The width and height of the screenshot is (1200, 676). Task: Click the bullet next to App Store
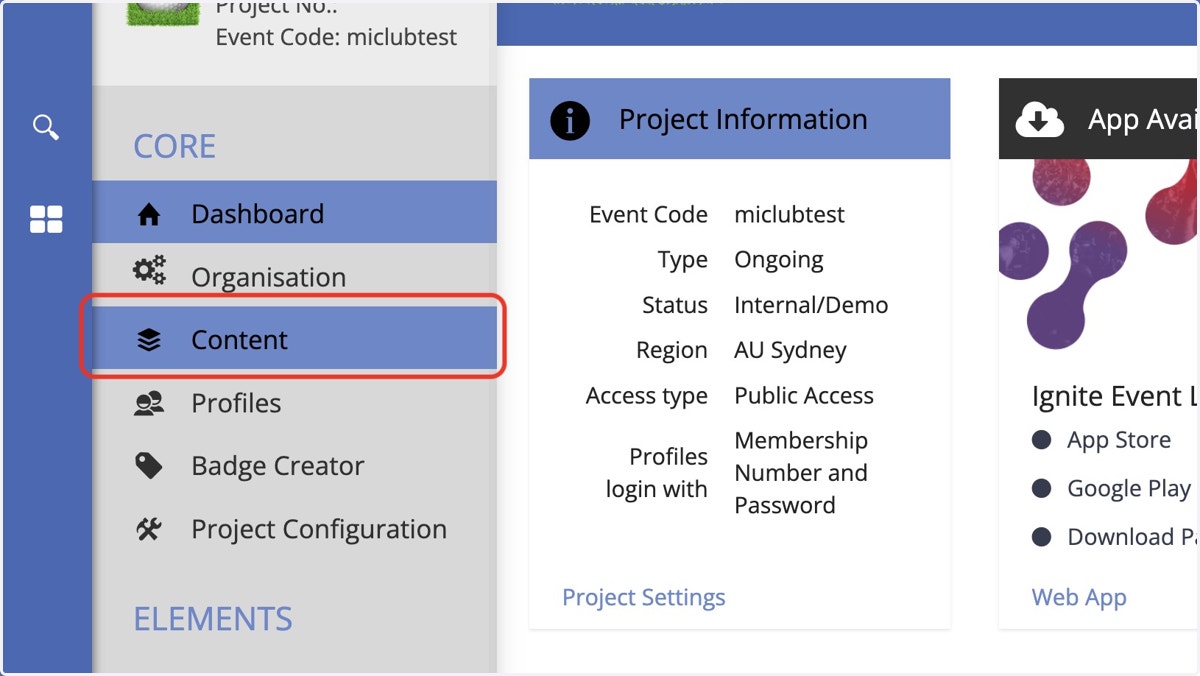(1041, 440)
